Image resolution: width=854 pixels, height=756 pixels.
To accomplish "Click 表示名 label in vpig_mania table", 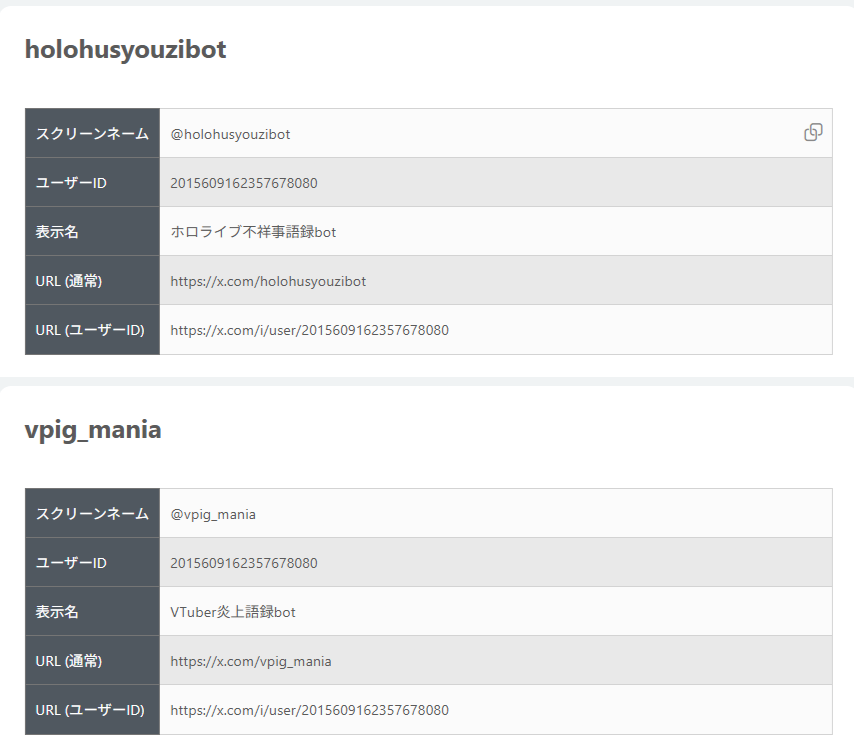I will click(57, 612).
